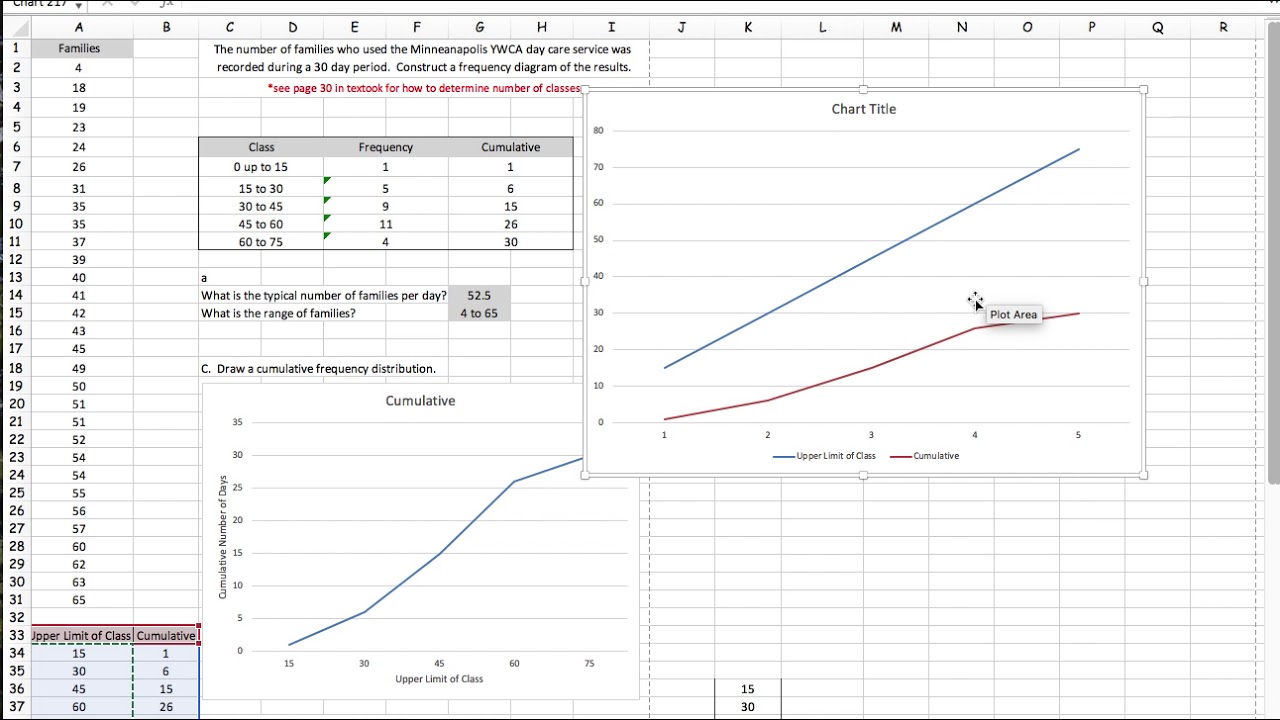Image resolution: width=1280 pixels, height=720 pixels.
Task: Click the 'Cumulative' title of the lower chart
Action: (x=420, y=401)
